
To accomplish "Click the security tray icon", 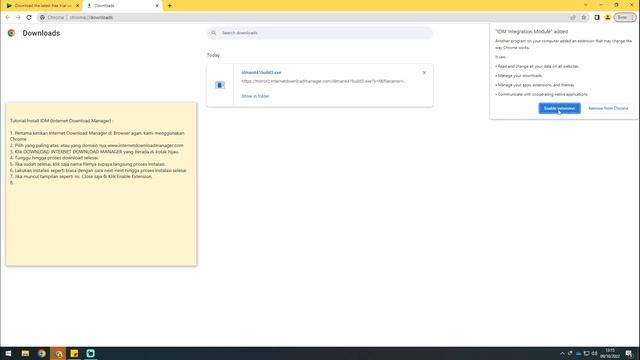I will coord(570,353).
